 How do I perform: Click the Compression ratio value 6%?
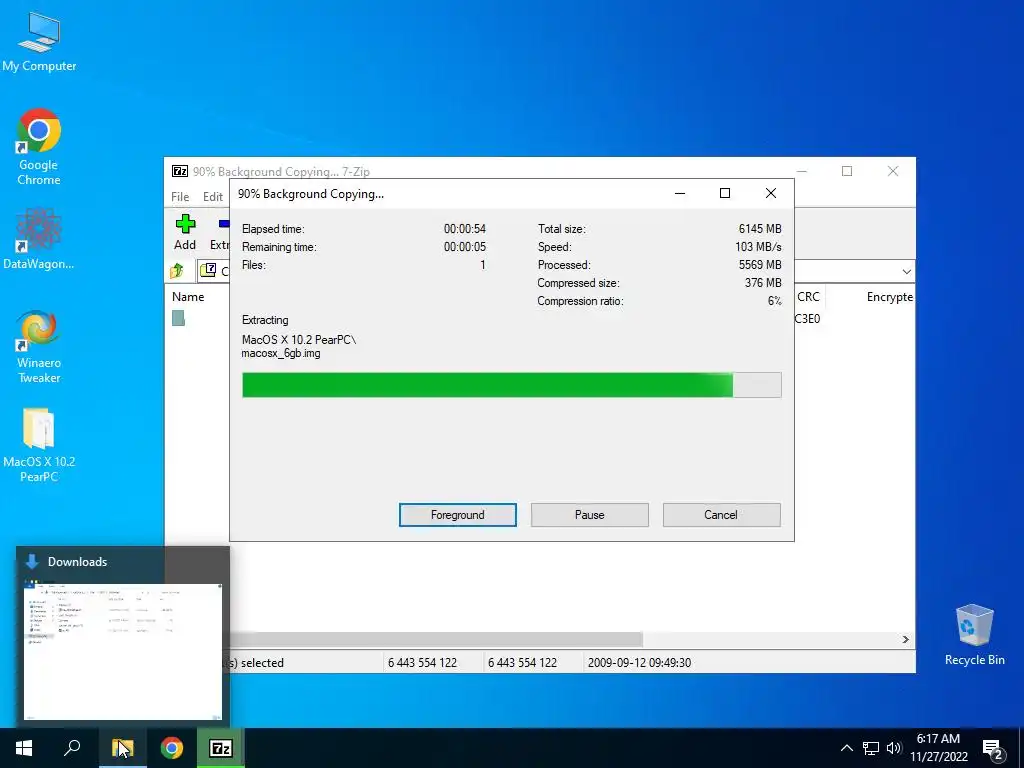pyautogui.click(x=775, y=301)
